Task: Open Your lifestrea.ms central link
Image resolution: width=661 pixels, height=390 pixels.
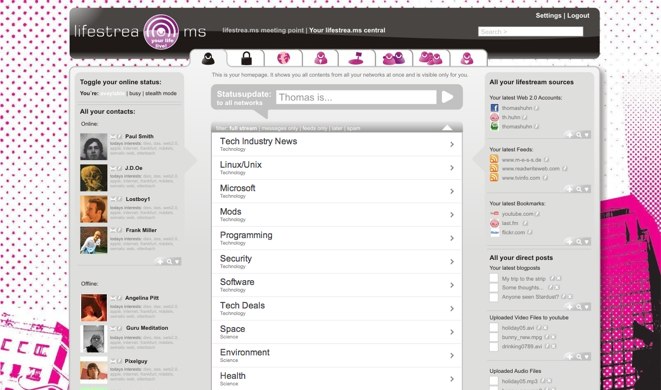Action: coord(347,30)
